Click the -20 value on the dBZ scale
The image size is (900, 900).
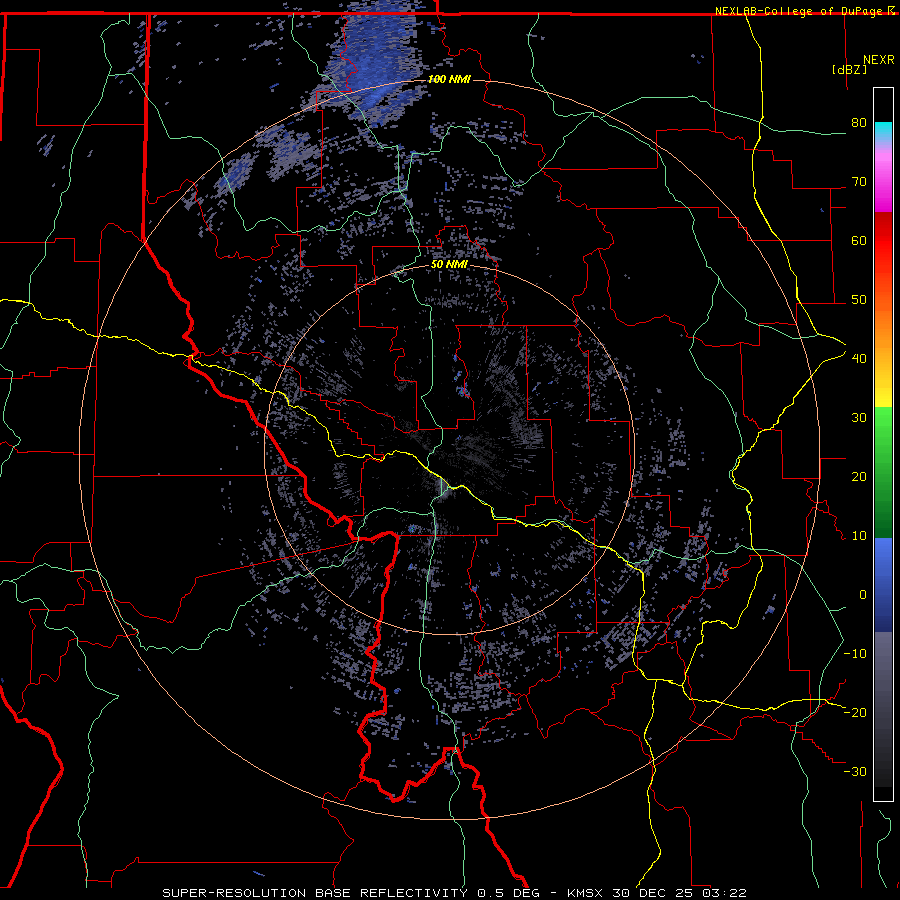click(x=855, y=713)
